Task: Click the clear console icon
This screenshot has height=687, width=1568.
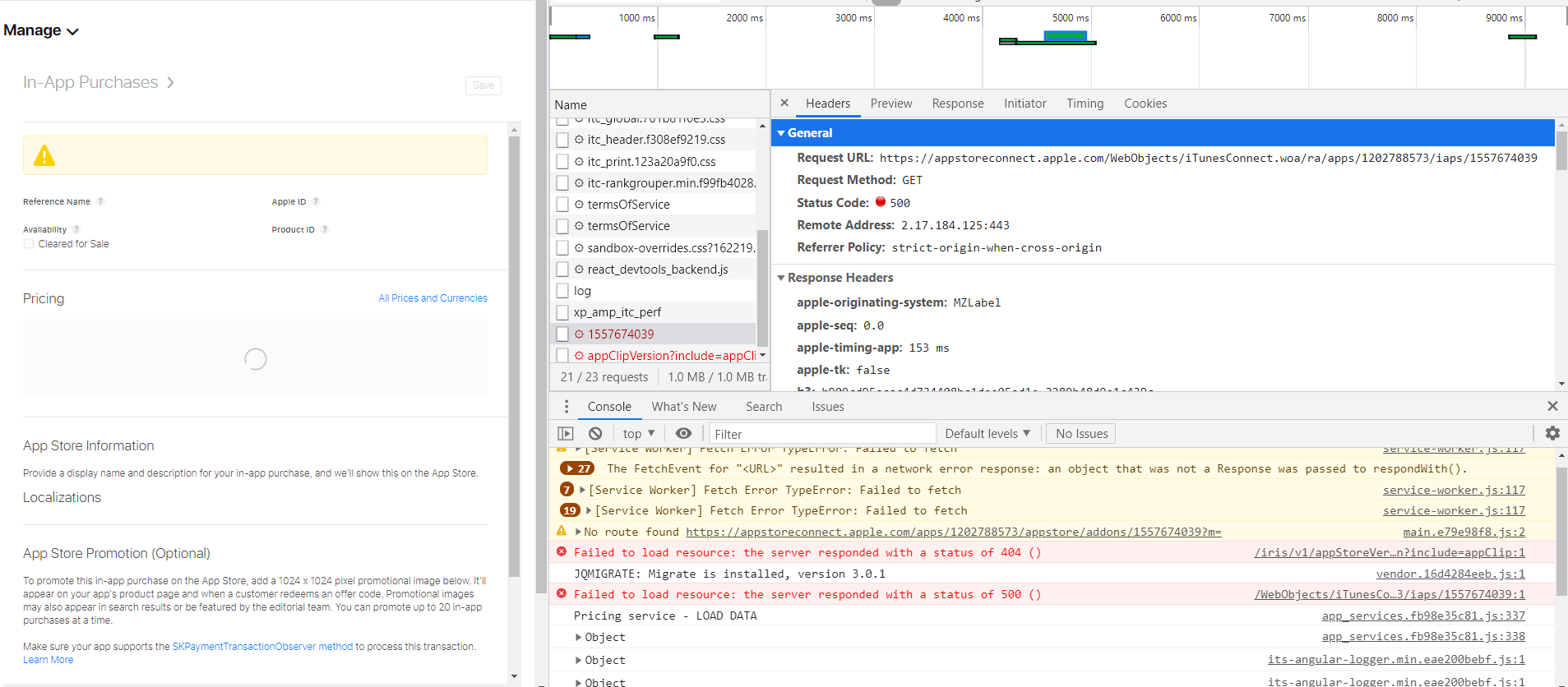Action: click(595, 433)
